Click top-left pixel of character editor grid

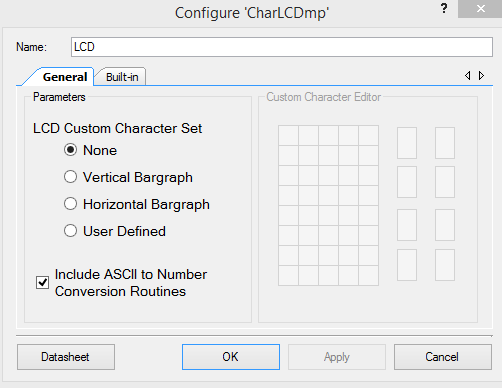click(288, 135)
